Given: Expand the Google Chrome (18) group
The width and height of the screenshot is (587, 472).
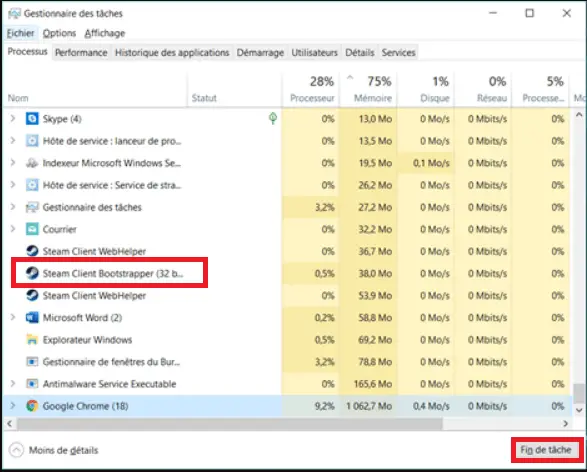Looking at the screenshot, I should pyautogui.click(x=13, y=406).
